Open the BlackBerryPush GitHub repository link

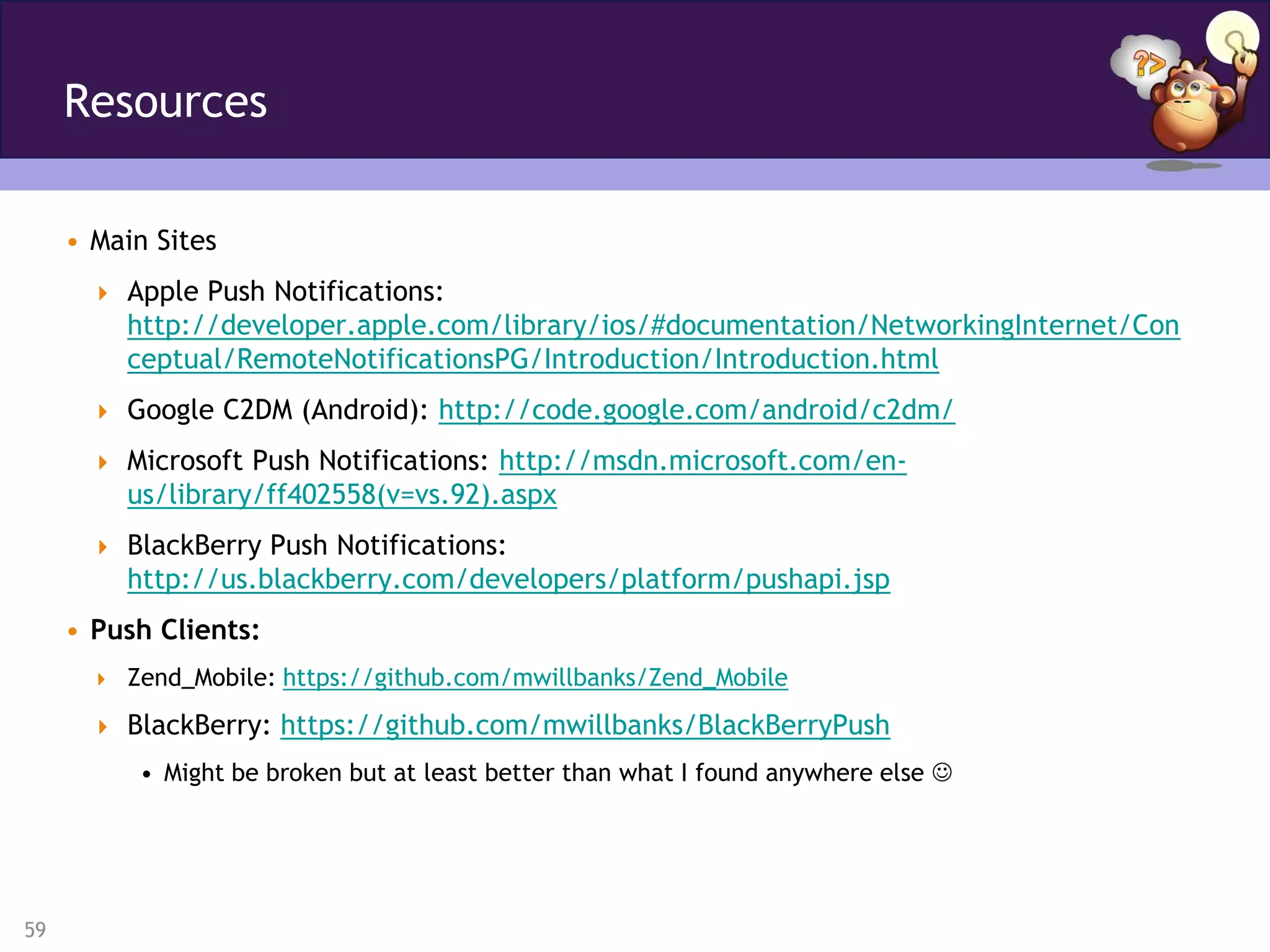click(x=585, y=725)
